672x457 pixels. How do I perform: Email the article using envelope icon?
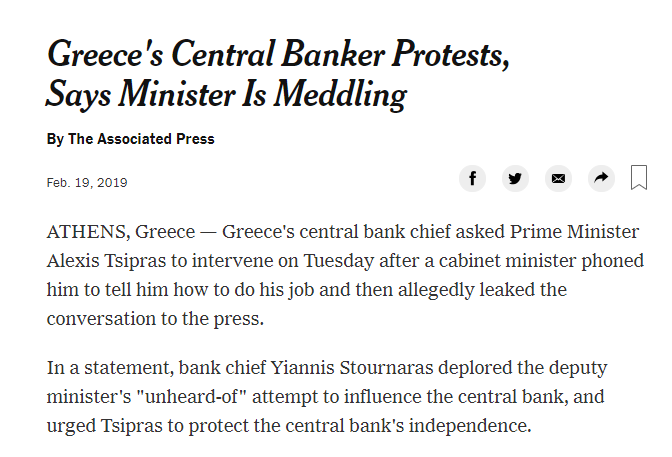coord(558,178)
